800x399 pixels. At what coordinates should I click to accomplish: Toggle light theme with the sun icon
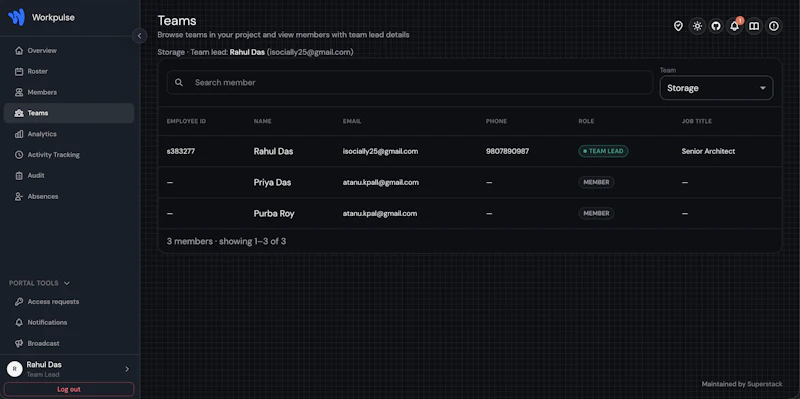[x=697, y=26]
